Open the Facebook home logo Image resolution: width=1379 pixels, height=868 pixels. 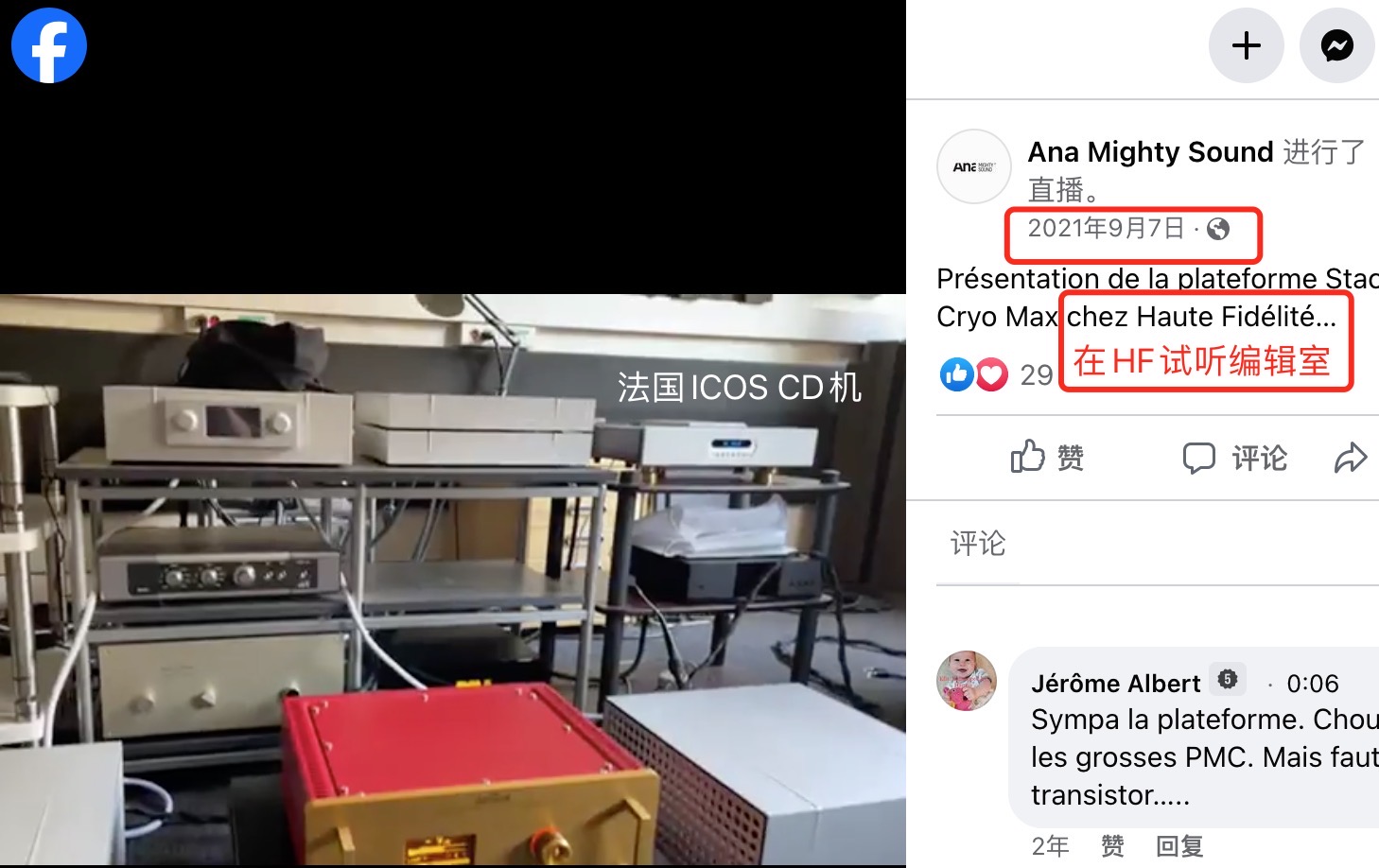(x=49, y=45)
